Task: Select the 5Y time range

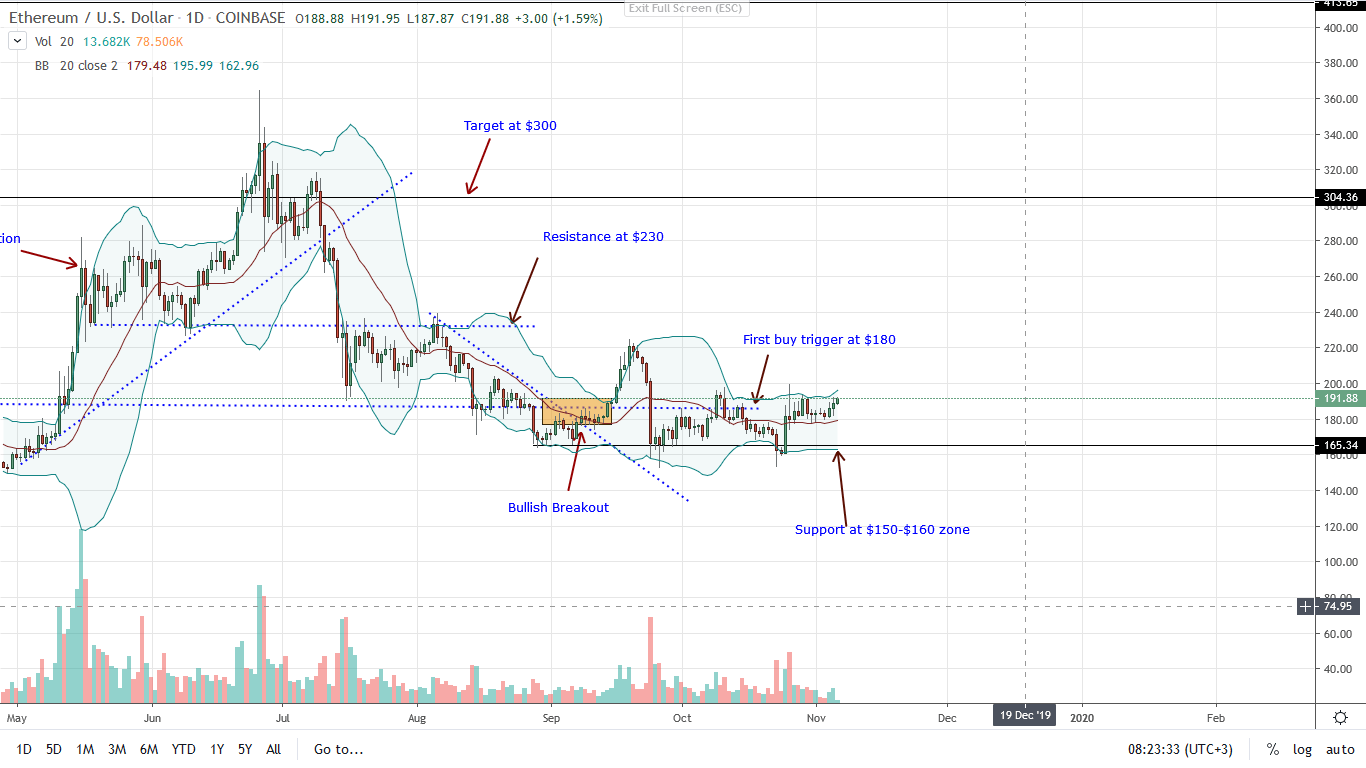Action: tap(245, 749)
